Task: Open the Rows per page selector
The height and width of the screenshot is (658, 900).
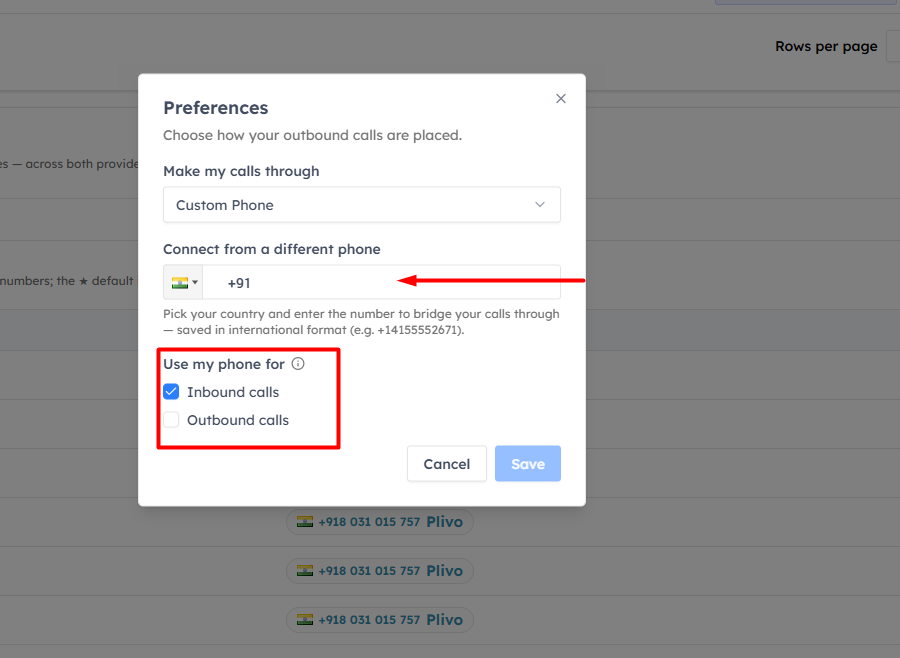Action: click(x=893, y=47)
